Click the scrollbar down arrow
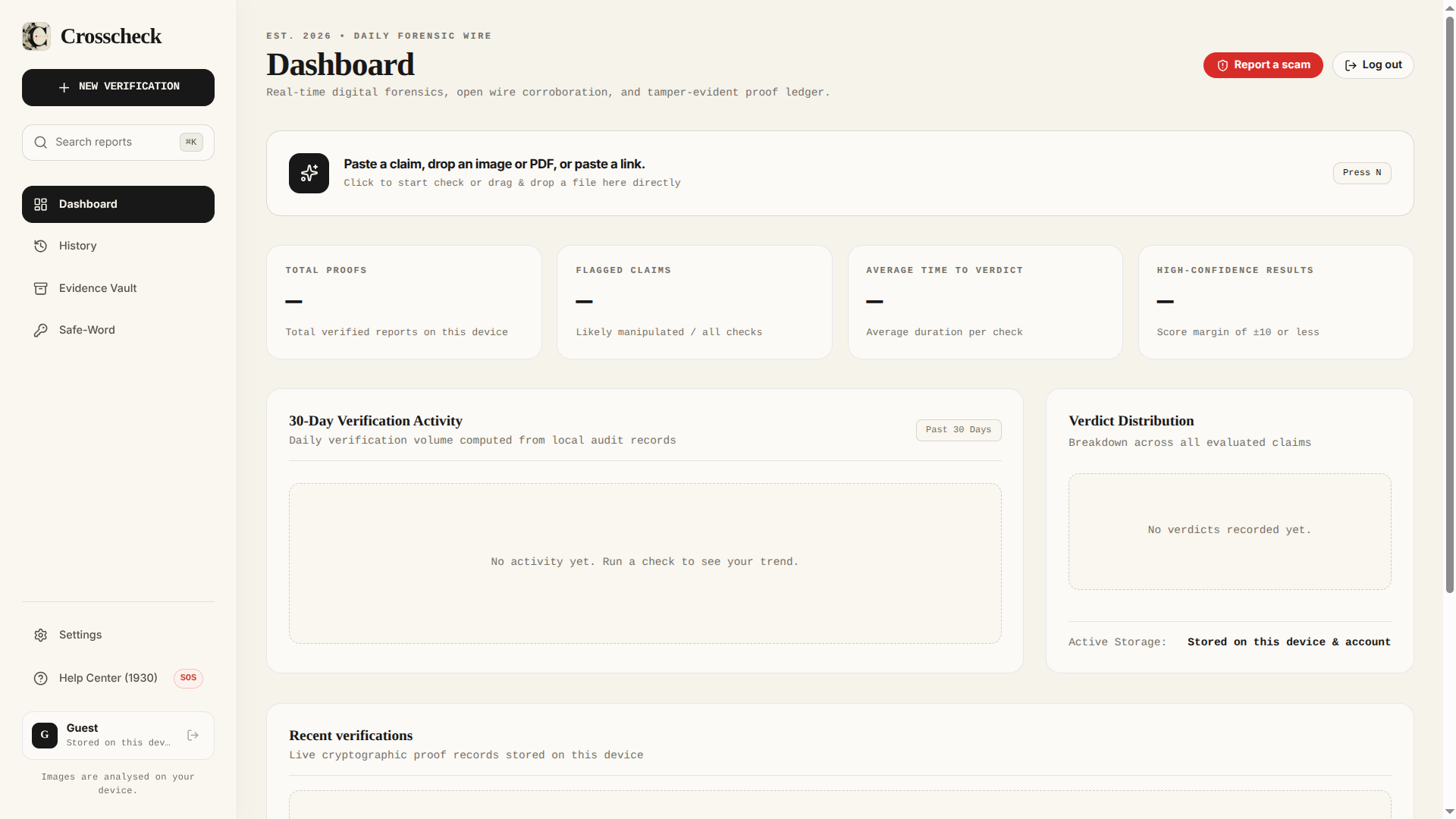This screenshot has height=819, width=1456. (x=1450, y=811)
